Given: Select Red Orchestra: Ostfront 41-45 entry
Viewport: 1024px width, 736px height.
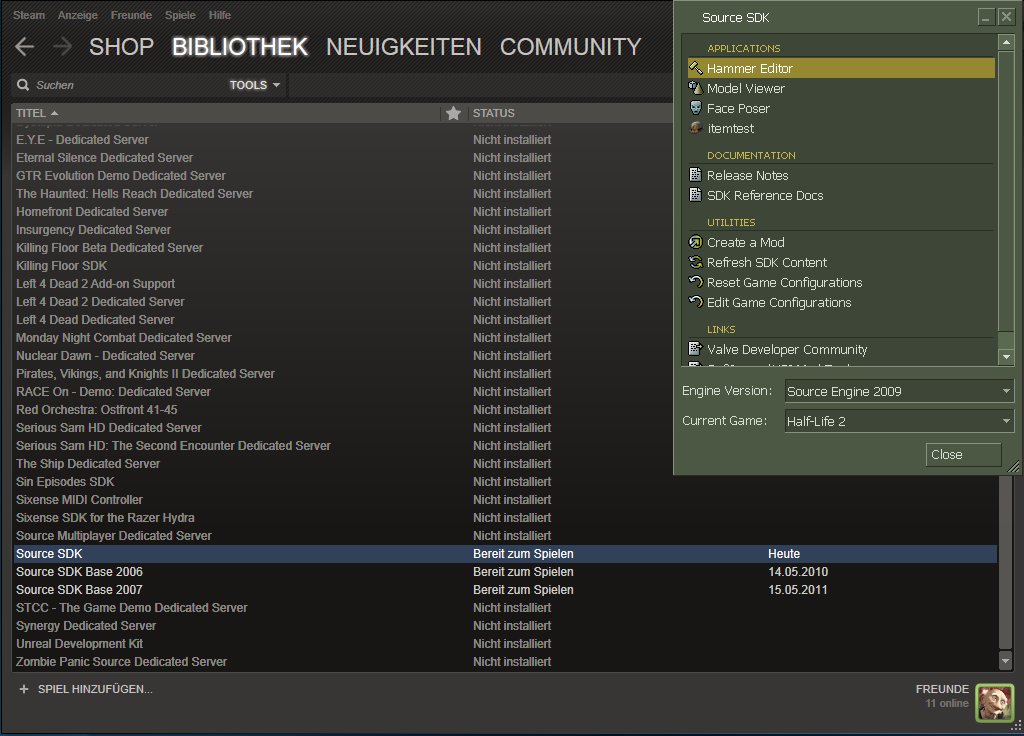Looking at the screenshot, I should pos(97,409).
